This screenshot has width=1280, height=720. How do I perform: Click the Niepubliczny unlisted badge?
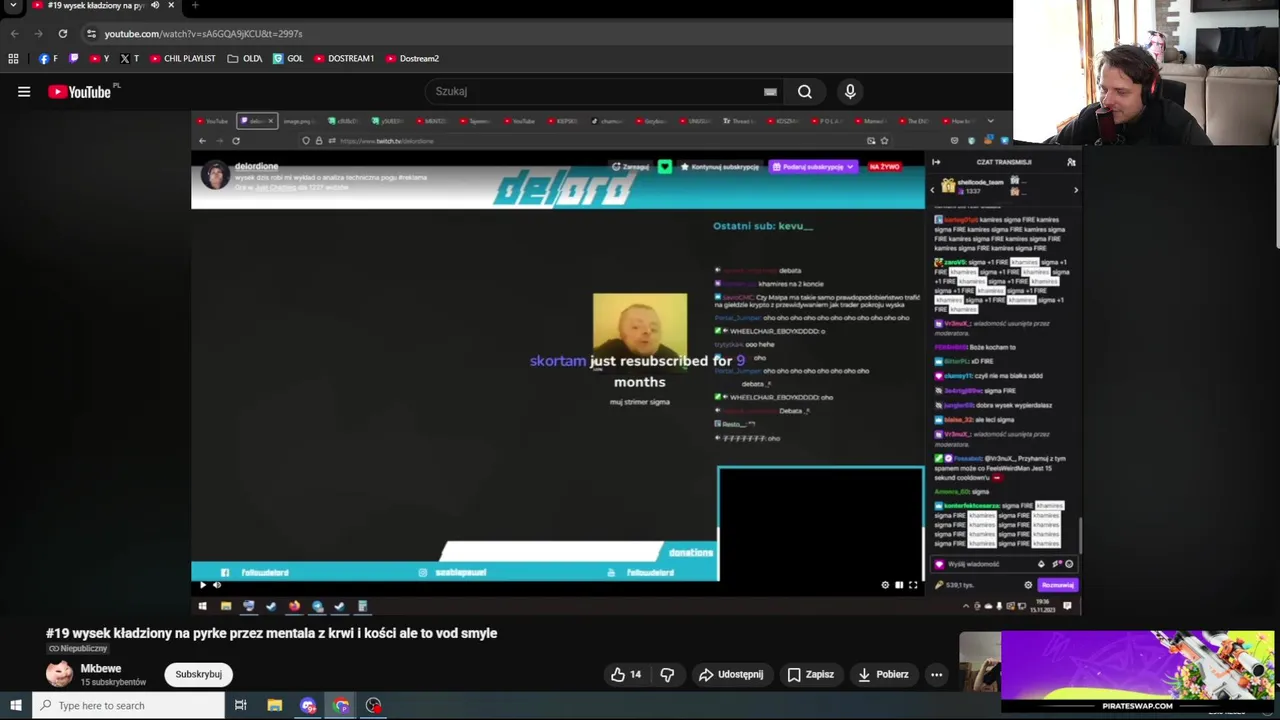(x=78, y=648)
